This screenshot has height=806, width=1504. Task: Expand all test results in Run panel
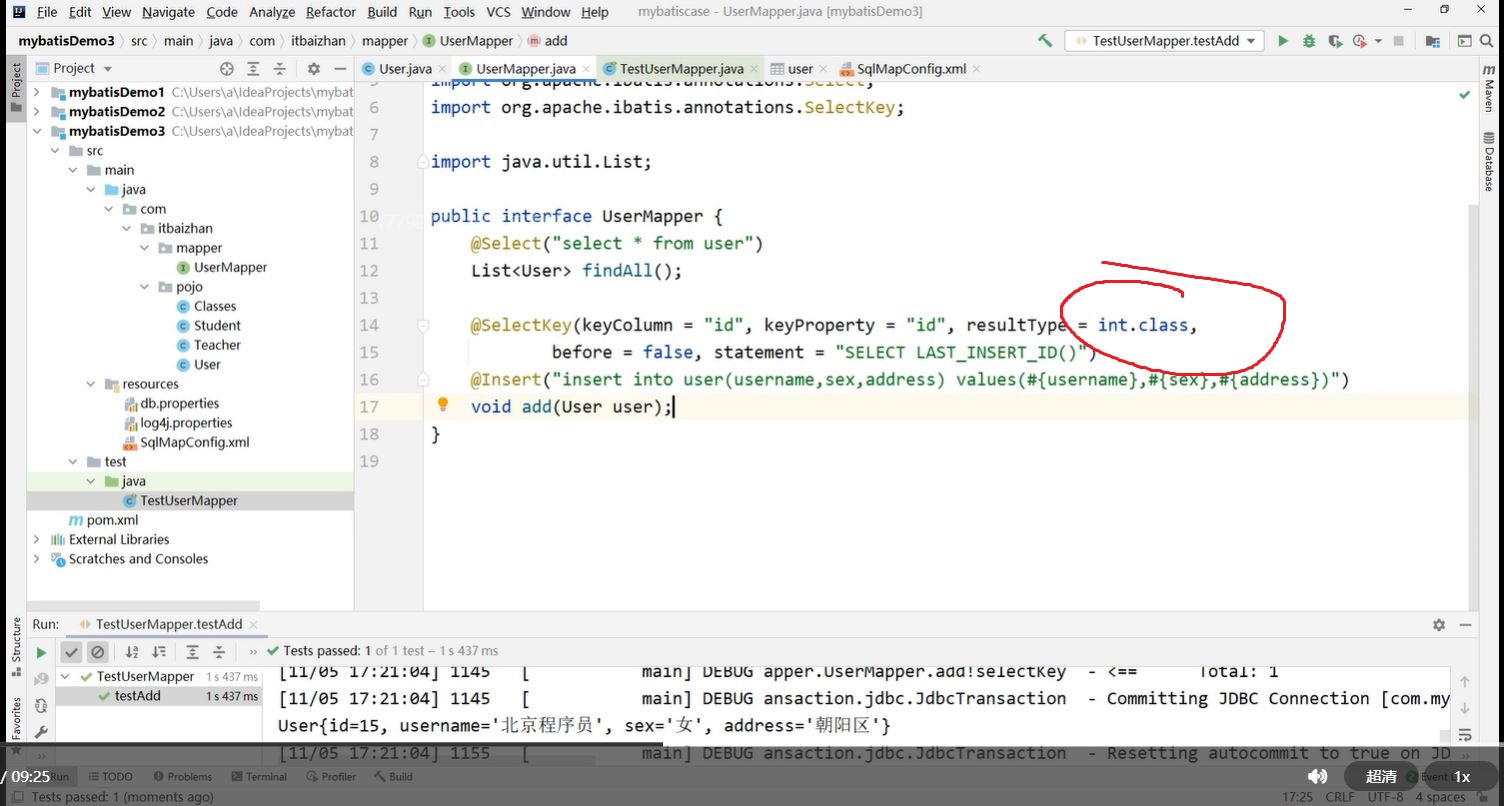click(x=192, y=652)
